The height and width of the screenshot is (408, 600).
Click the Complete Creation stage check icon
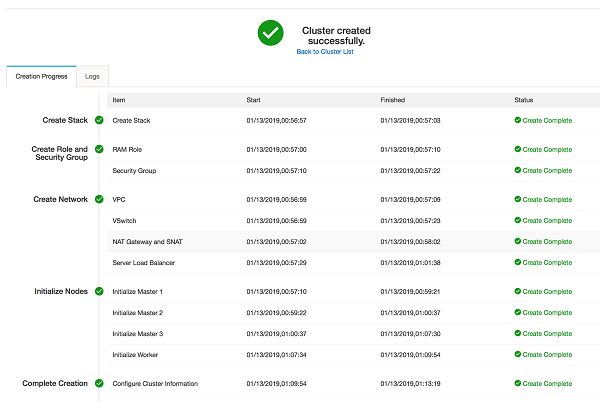[99, 383]
